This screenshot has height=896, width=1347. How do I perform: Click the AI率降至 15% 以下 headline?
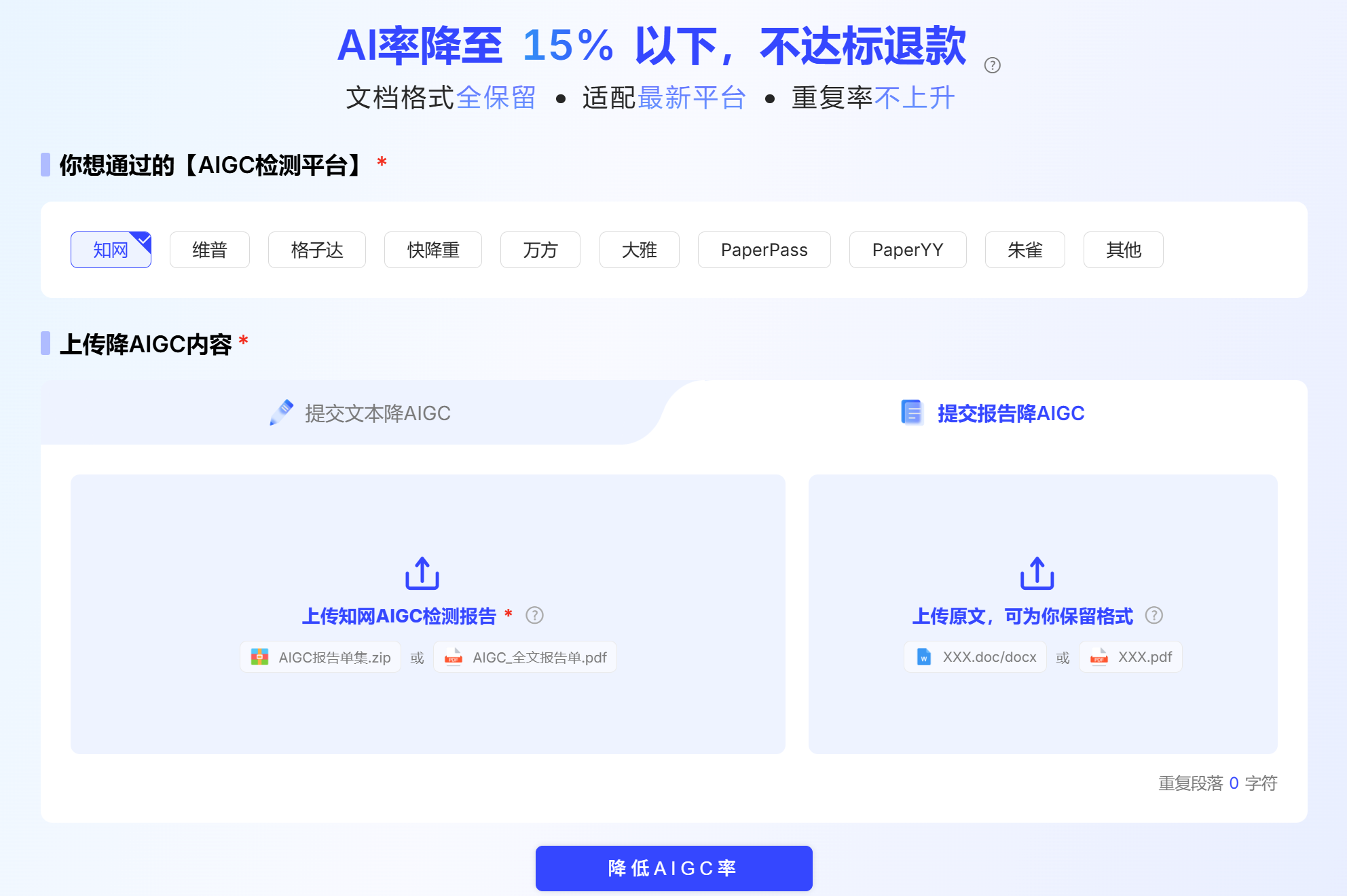click(x=652, y=46)
